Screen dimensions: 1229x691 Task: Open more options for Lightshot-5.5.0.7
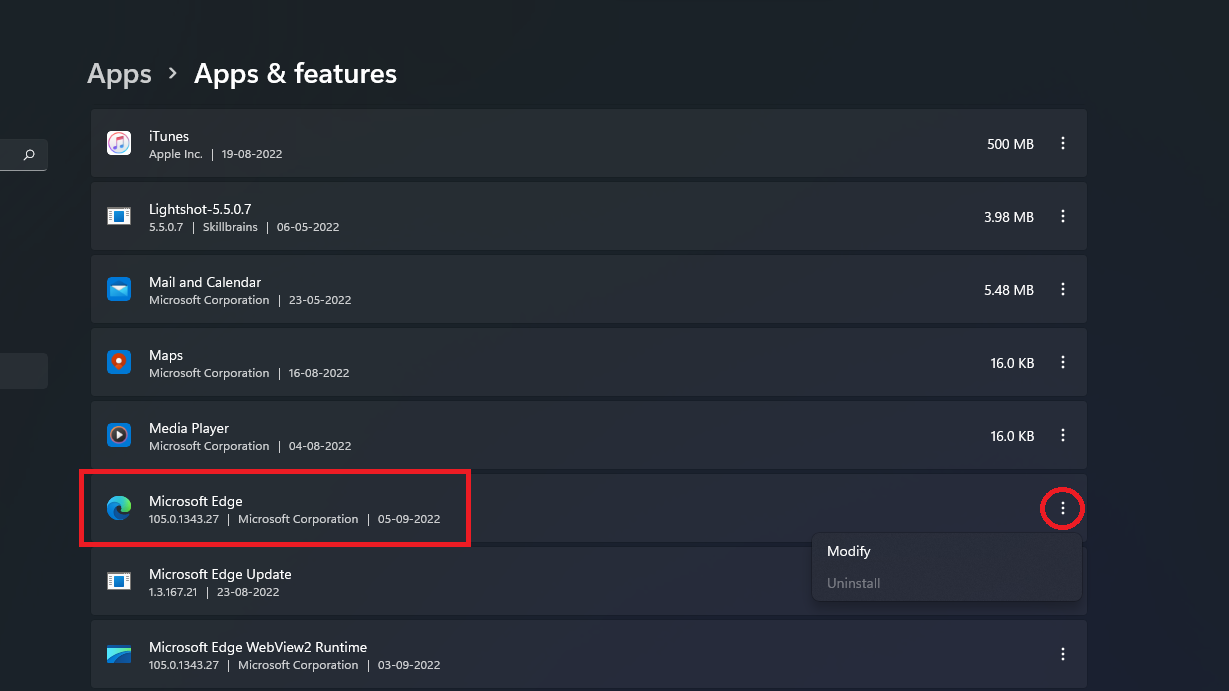click(x=1063, y=216)
